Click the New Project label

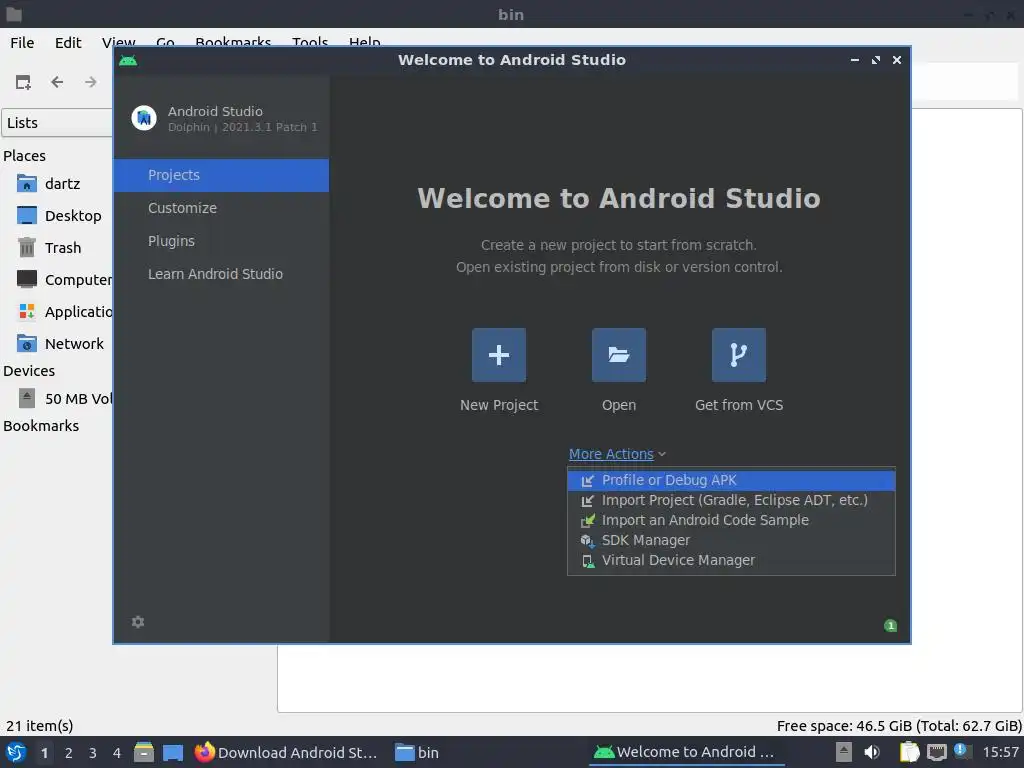pyautogui.click(x=499, y=405)
